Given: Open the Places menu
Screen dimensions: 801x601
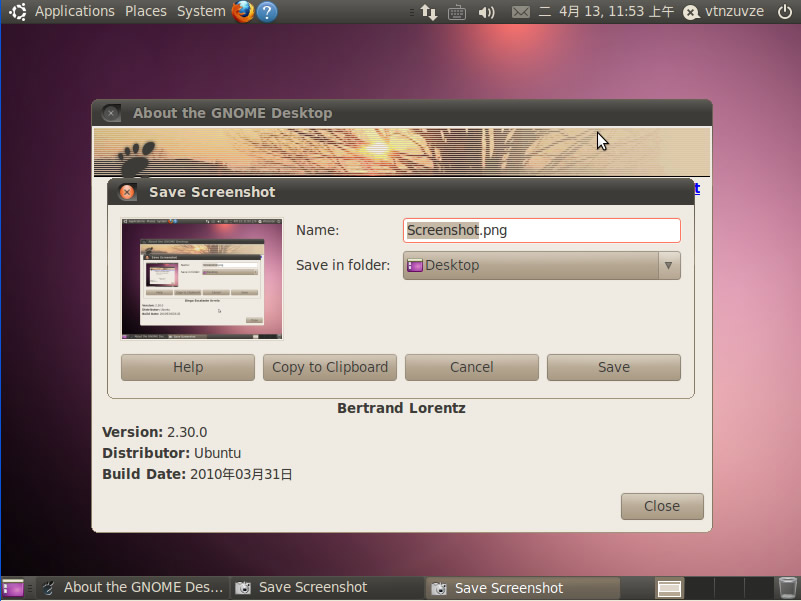Looking at the screenshot, I should coord(146,11).
